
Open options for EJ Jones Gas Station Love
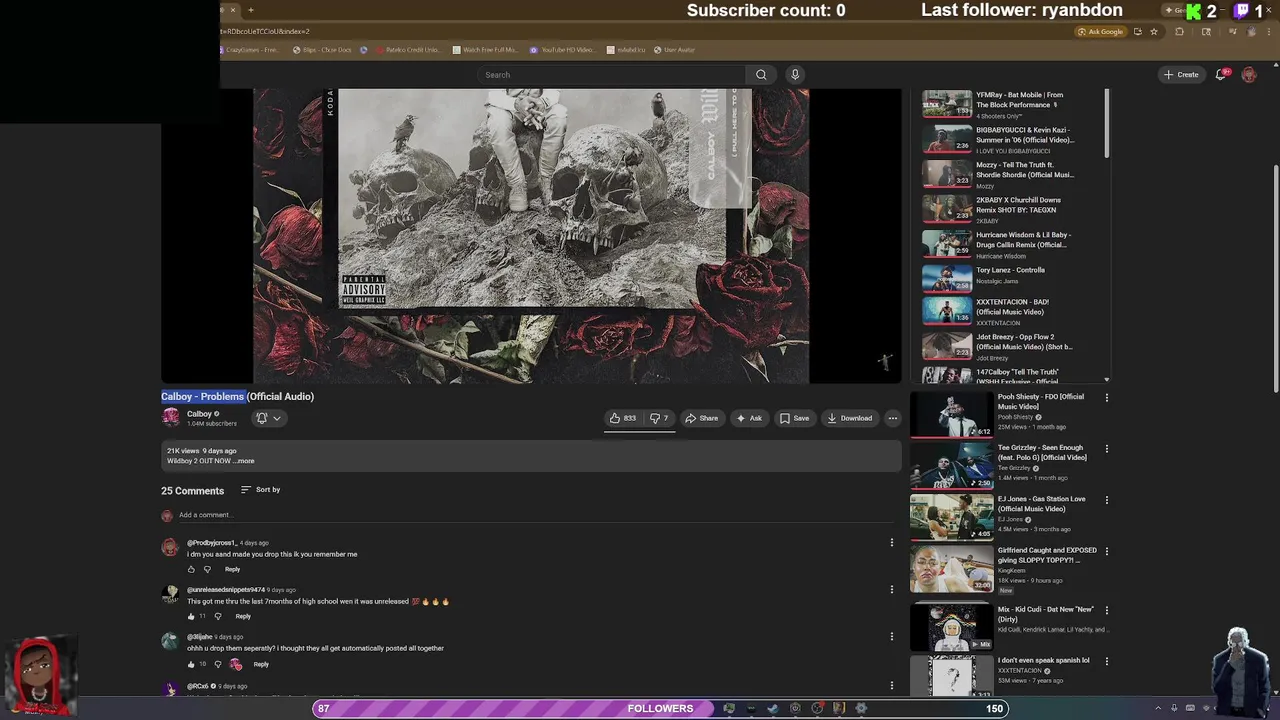(x=1107, y=500)
